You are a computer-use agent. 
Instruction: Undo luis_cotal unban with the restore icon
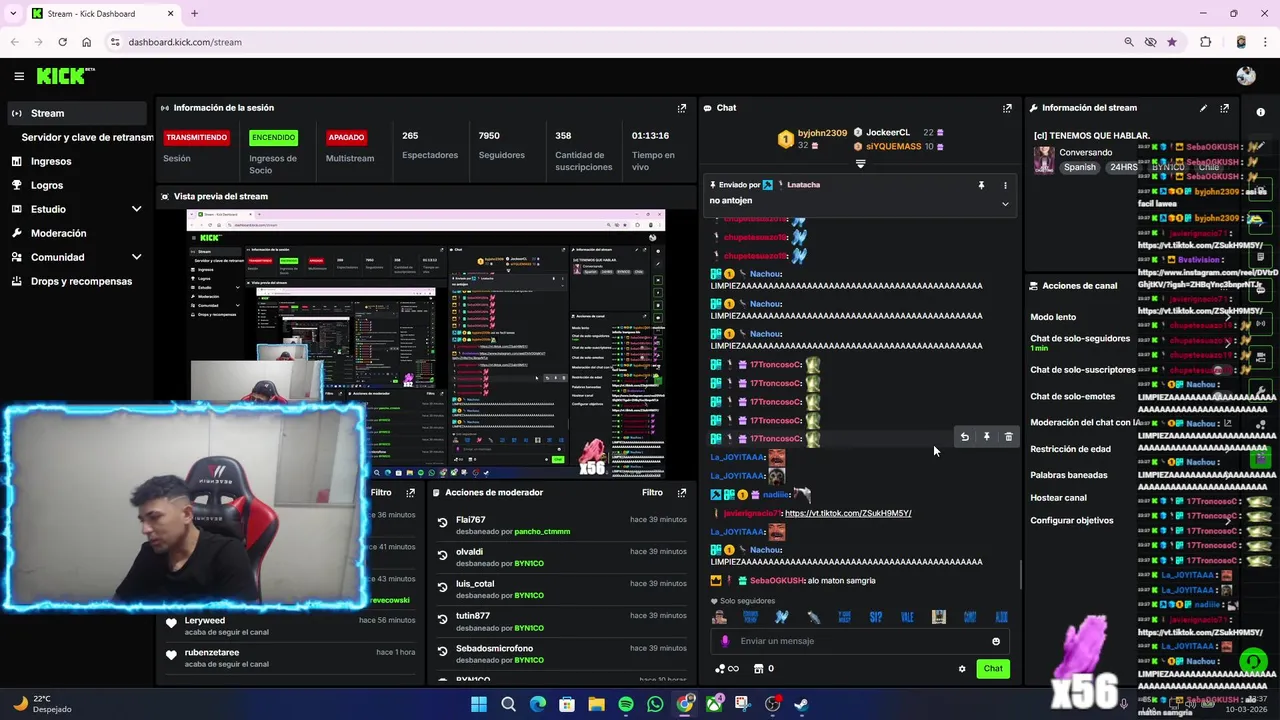(442, 587)
